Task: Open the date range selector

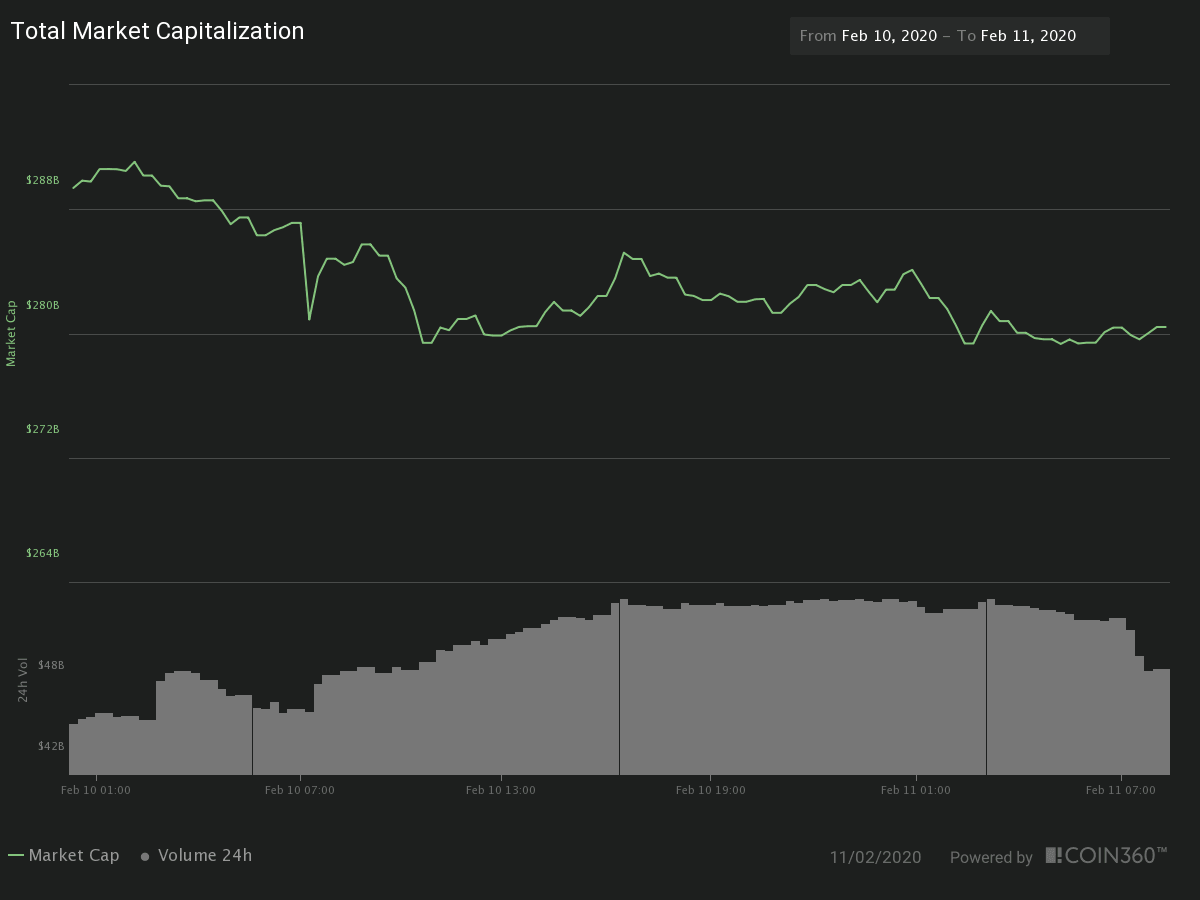Action: pos(949,35)
